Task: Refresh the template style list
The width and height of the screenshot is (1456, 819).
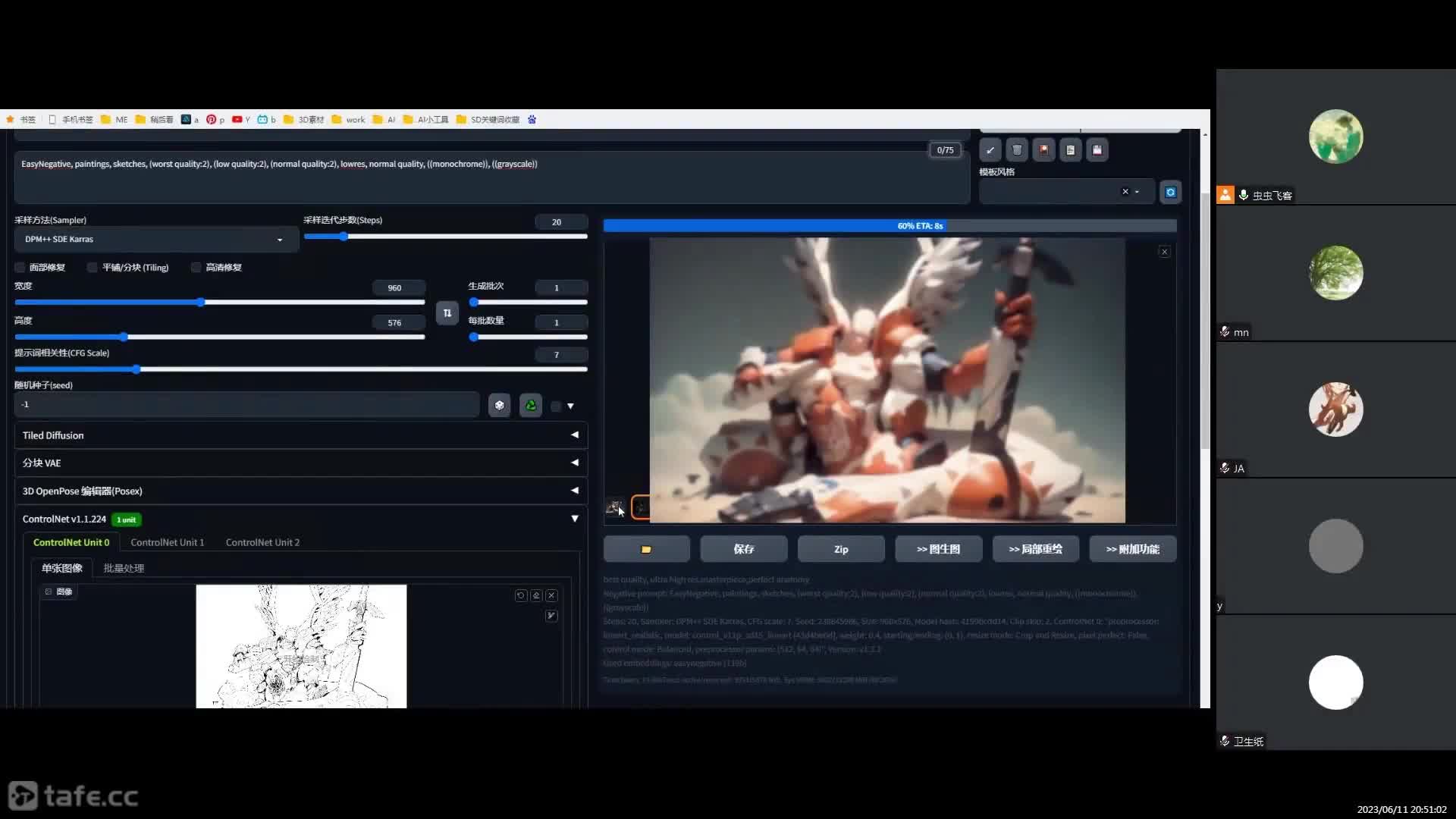Action: (1170, 192)
